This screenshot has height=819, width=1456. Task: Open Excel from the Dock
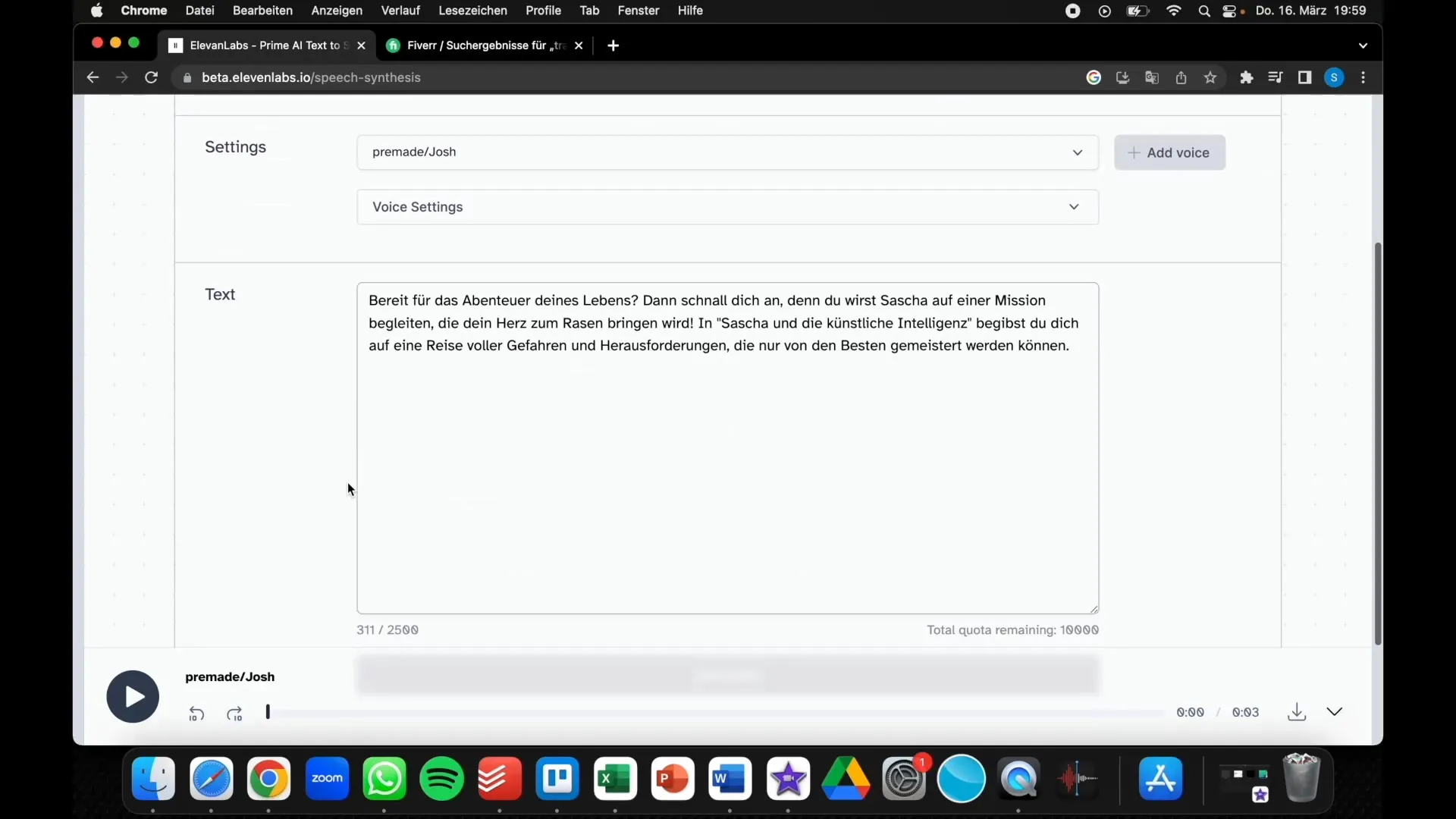(x=615, y=779)
